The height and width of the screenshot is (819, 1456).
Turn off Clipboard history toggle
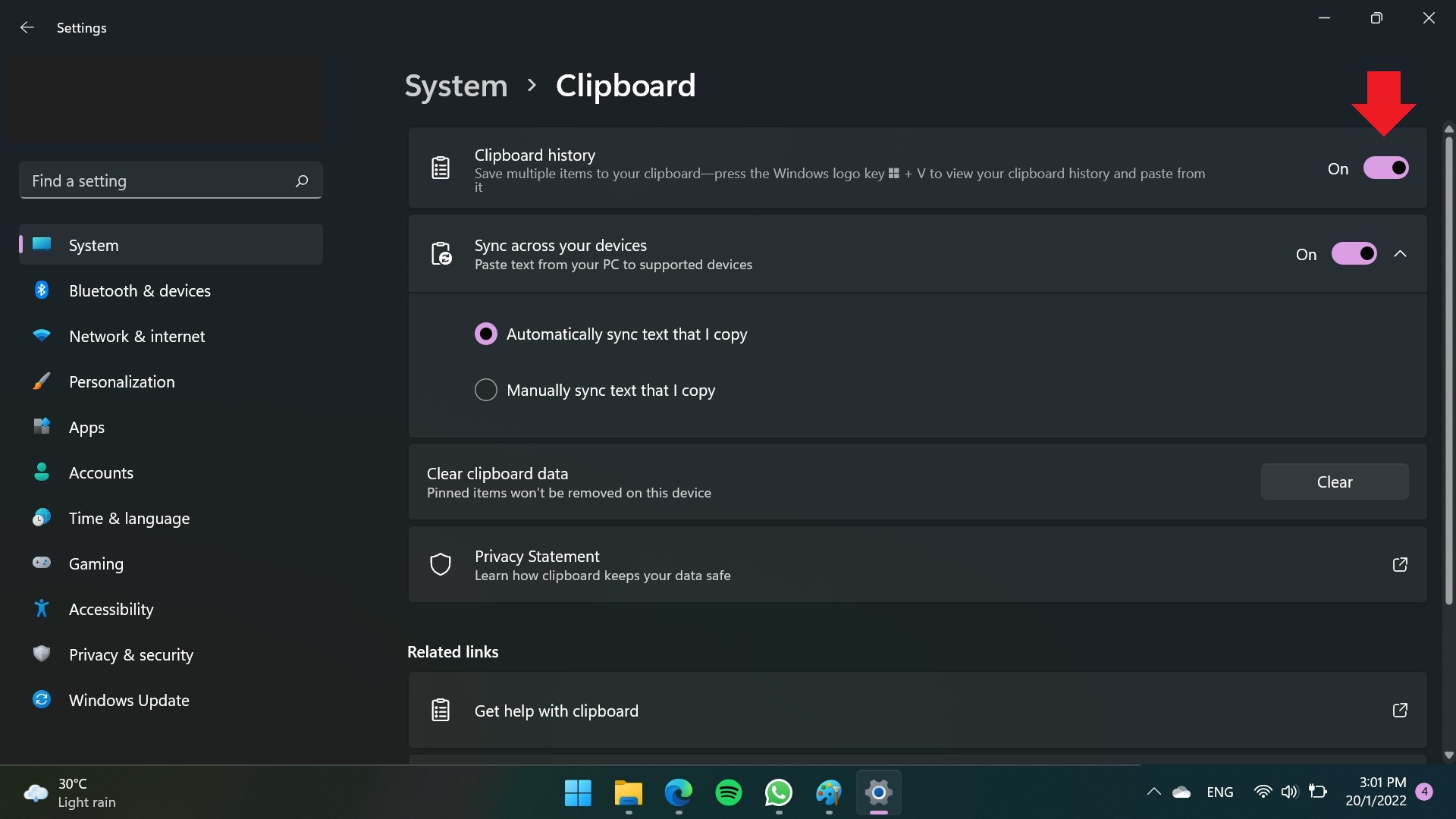(x=1385, y=168)
